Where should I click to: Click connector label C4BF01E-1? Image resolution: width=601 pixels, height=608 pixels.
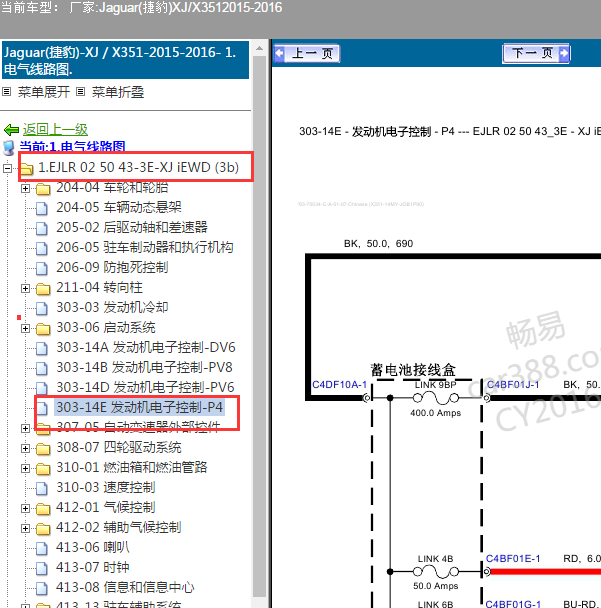(513, 559)
